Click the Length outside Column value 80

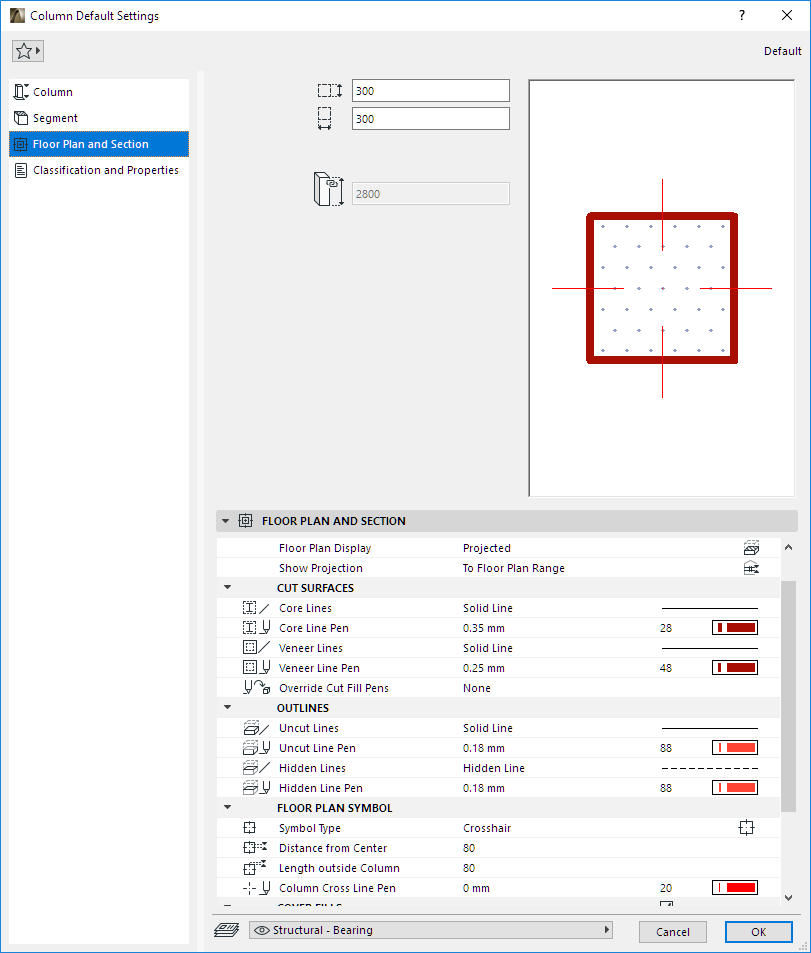[469, 868]
